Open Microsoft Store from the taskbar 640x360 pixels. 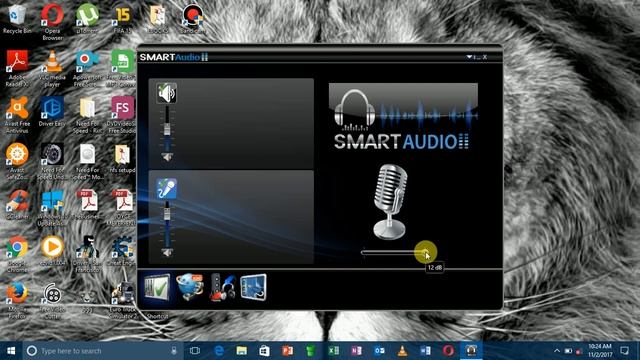coord(264,351)
